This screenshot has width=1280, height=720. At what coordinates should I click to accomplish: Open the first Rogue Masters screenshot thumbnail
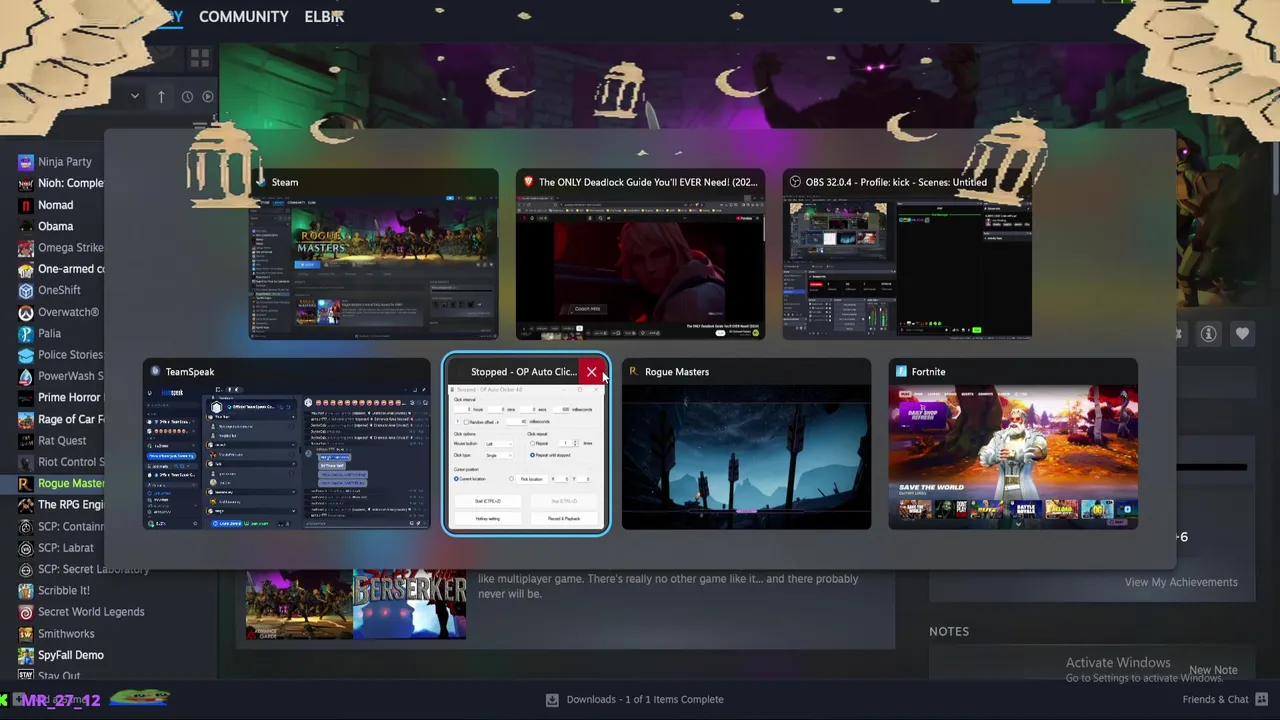pyautogui.click(x=299, y=604)
